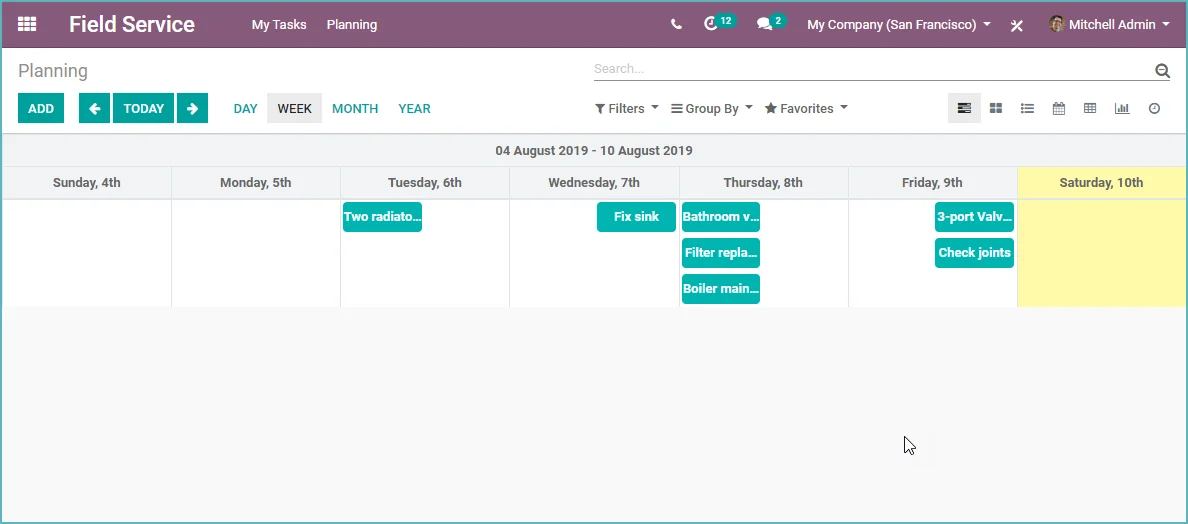Open the Activity clock view icon
The height and width of the screenshot is (524, 1188).
point(1154,108)
